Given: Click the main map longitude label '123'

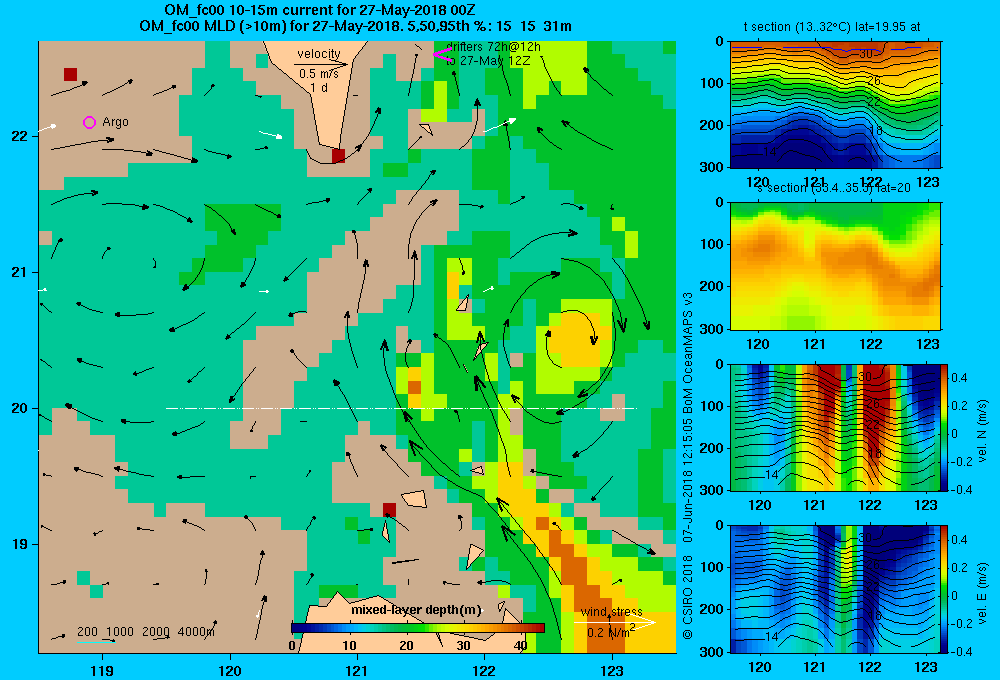Looking at the screenshot, I should 612,671.
